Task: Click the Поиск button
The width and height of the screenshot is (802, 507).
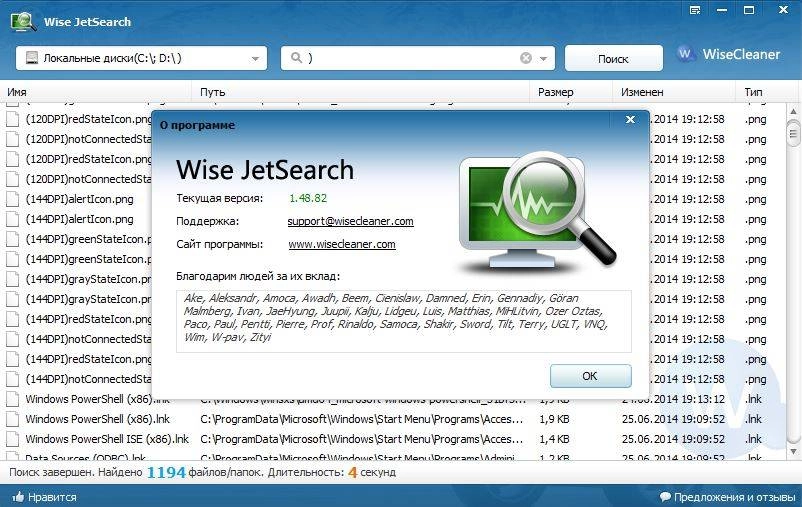Action: (613, 58)
